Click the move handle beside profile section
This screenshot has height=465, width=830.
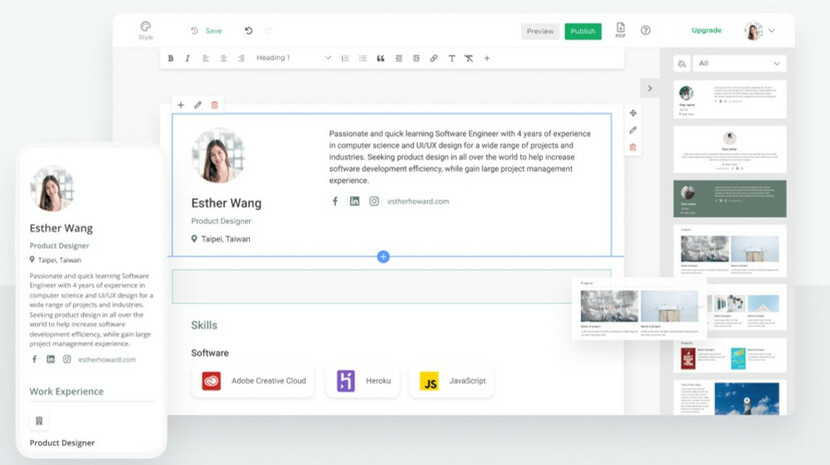pos(632,113)
